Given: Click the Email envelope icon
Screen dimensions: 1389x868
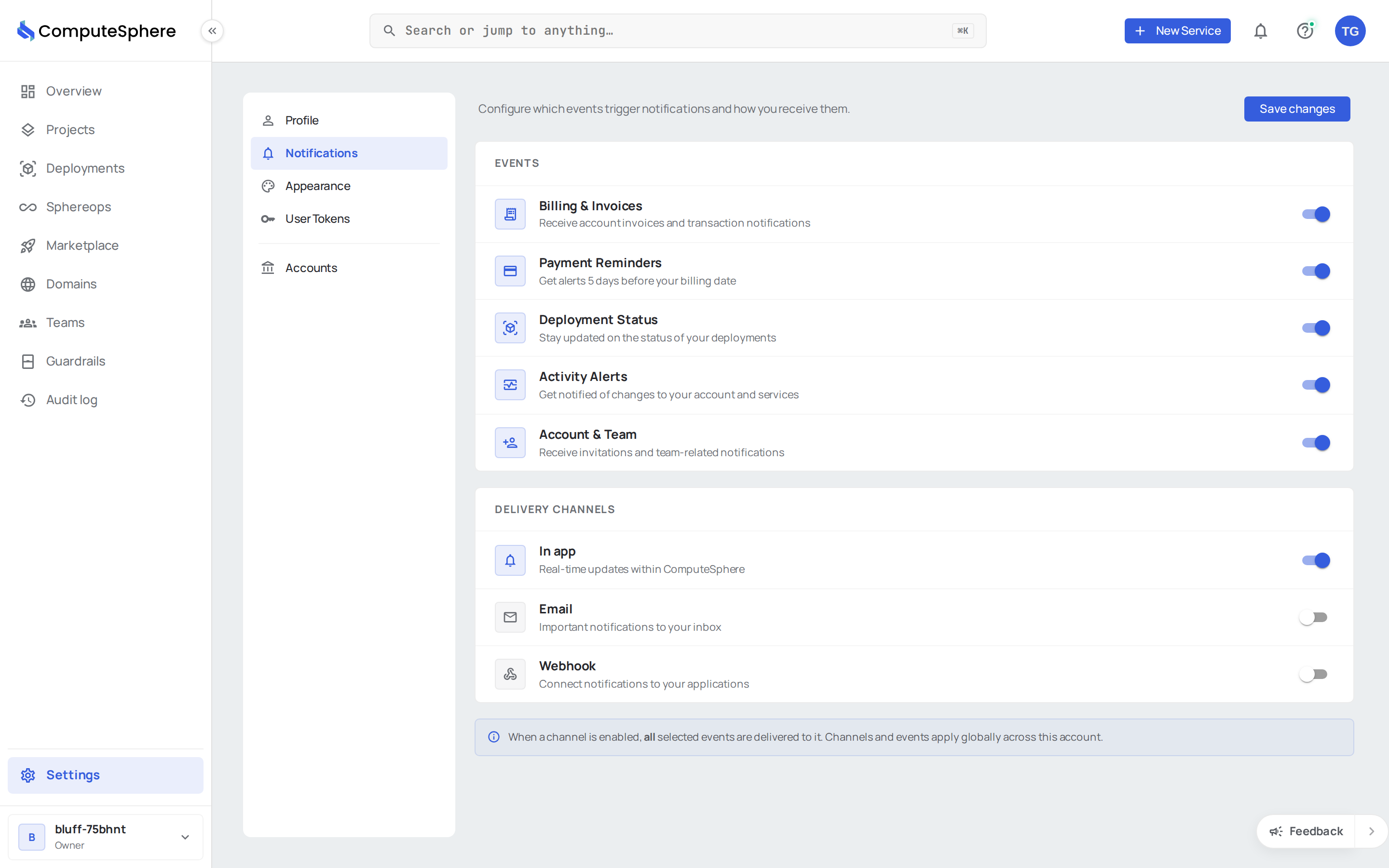Looking at the screenshot, I should pyautogui.click(x=510, y=617).
